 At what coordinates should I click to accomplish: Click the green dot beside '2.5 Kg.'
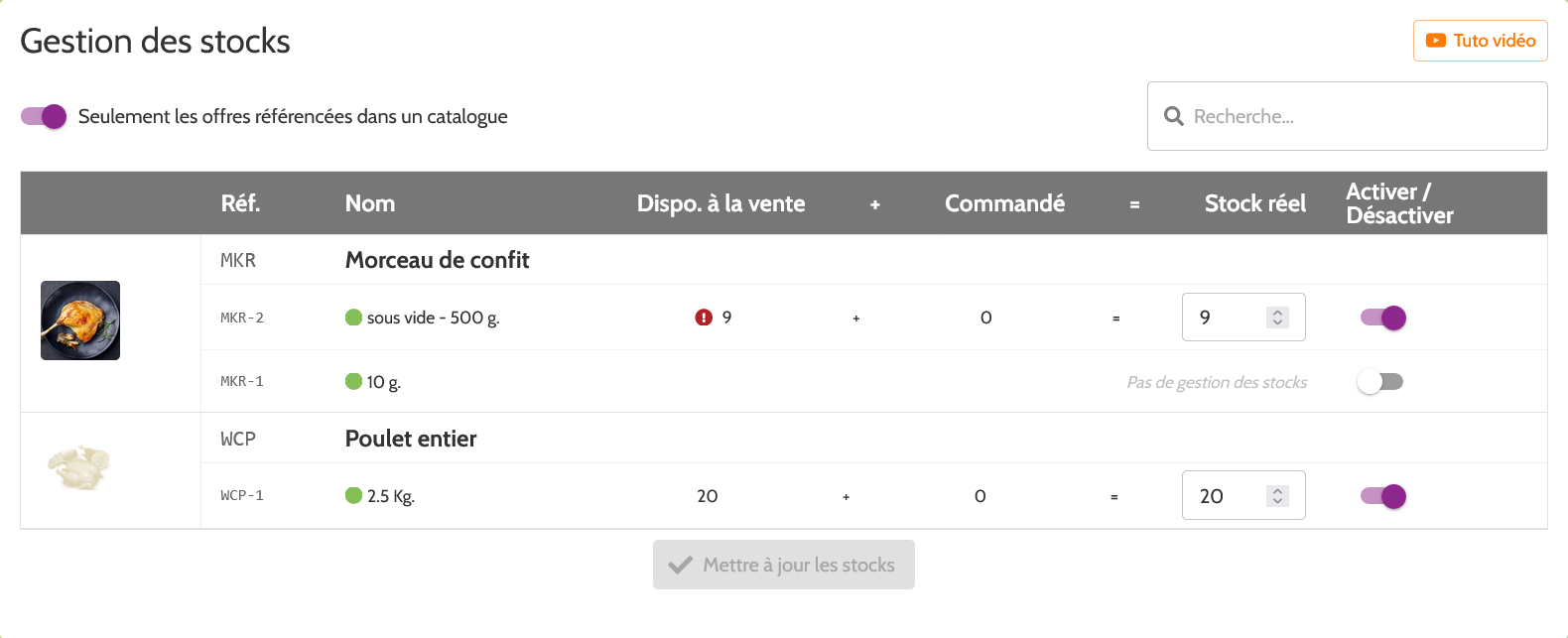(x=353, y=495)
